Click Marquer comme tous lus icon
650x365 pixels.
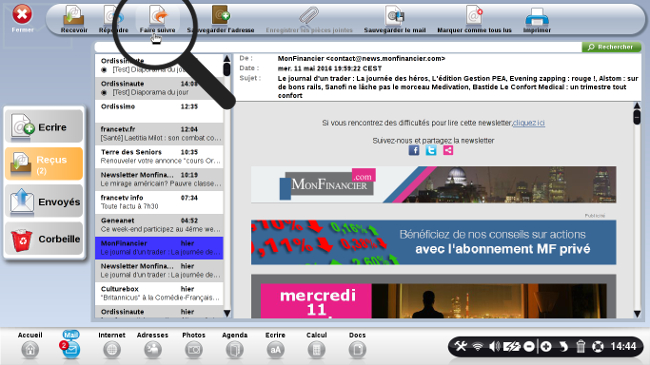pos(474,16)
